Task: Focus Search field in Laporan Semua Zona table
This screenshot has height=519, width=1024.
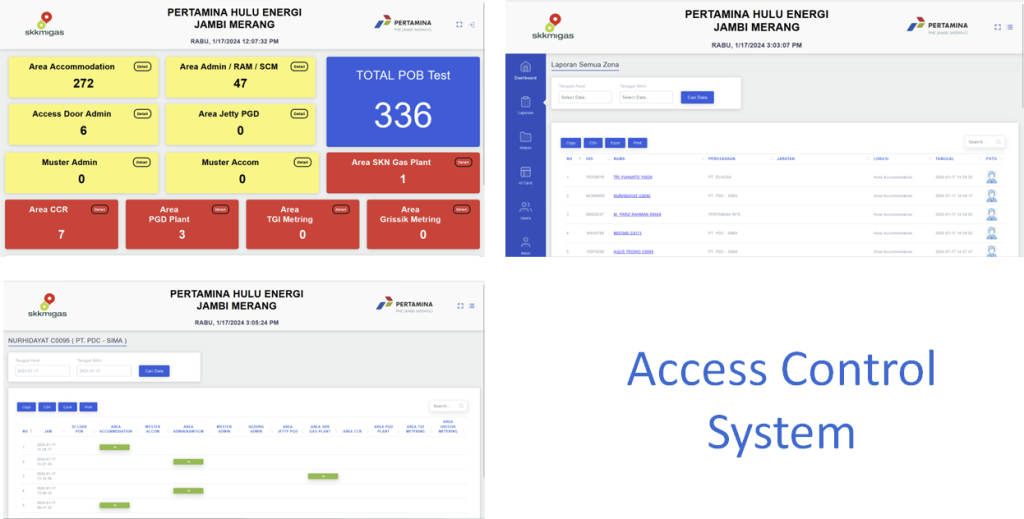Action: (985, 142)
